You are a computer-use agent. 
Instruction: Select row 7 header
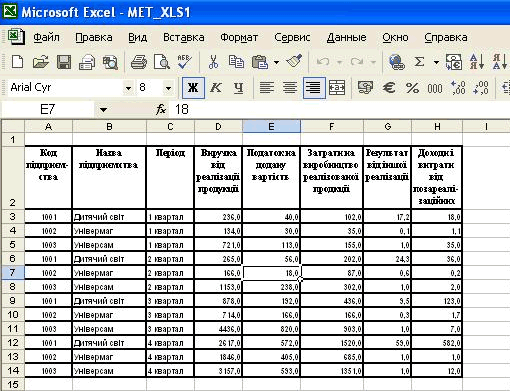[x=13, y=273]
